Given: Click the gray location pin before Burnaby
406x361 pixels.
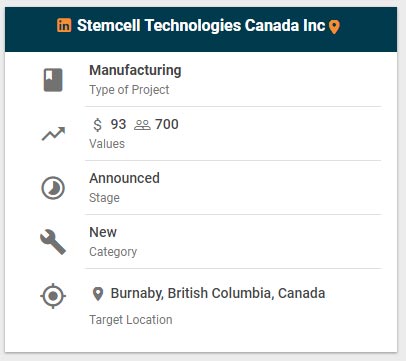Looking at the screenshot, I should tap(98, 294).
